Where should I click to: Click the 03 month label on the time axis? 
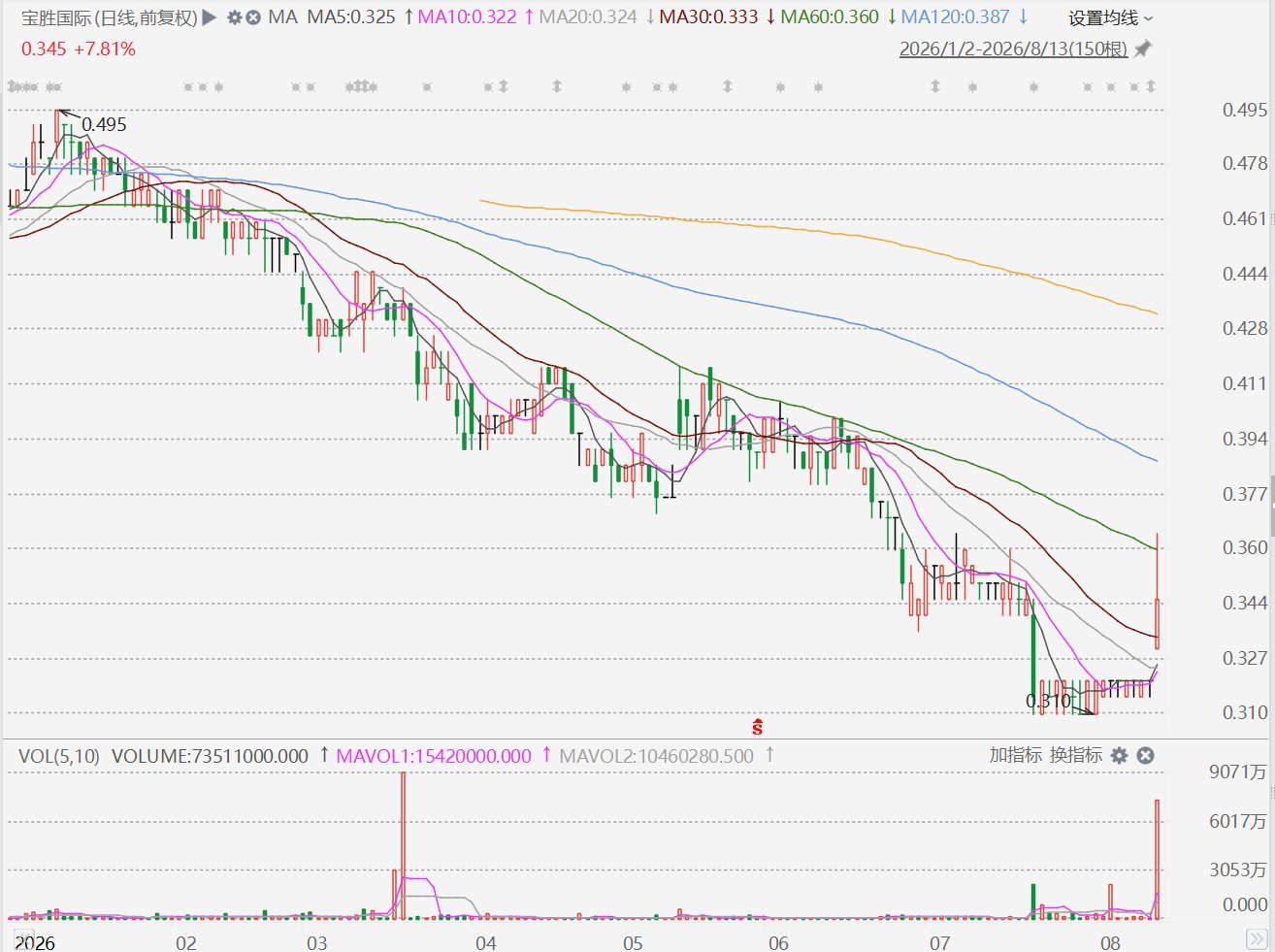[x=316, y=943]
